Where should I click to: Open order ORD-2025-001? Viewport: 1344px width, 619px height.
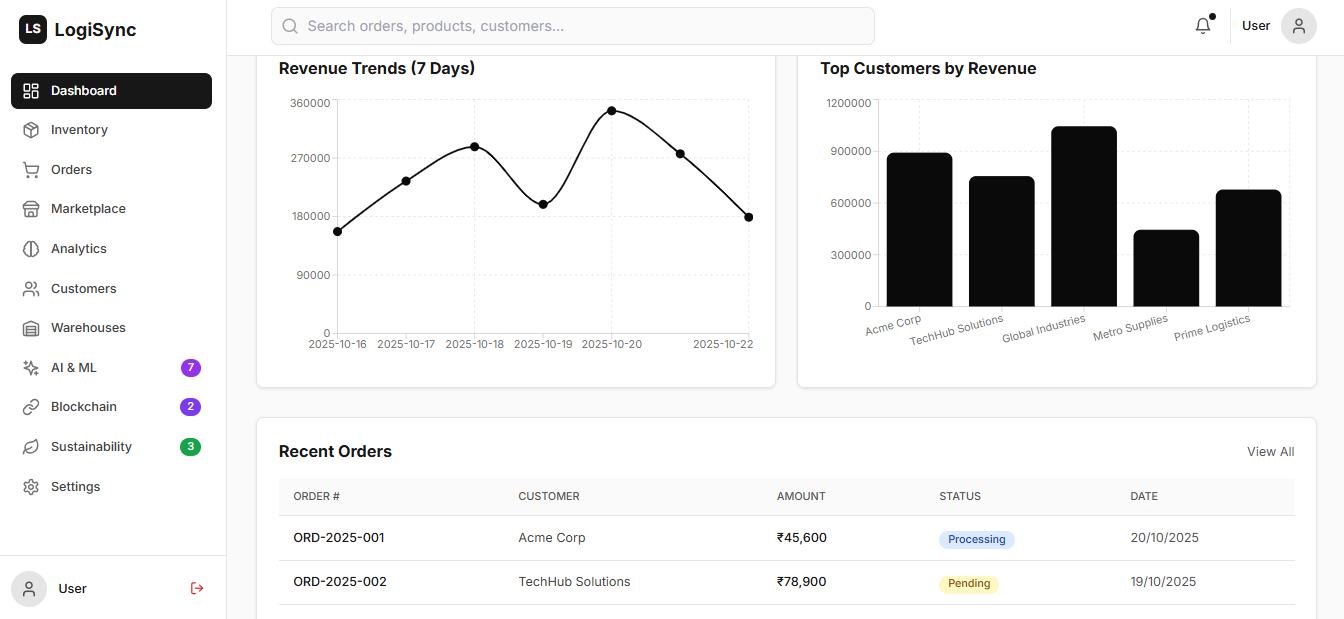pos(339,538)
